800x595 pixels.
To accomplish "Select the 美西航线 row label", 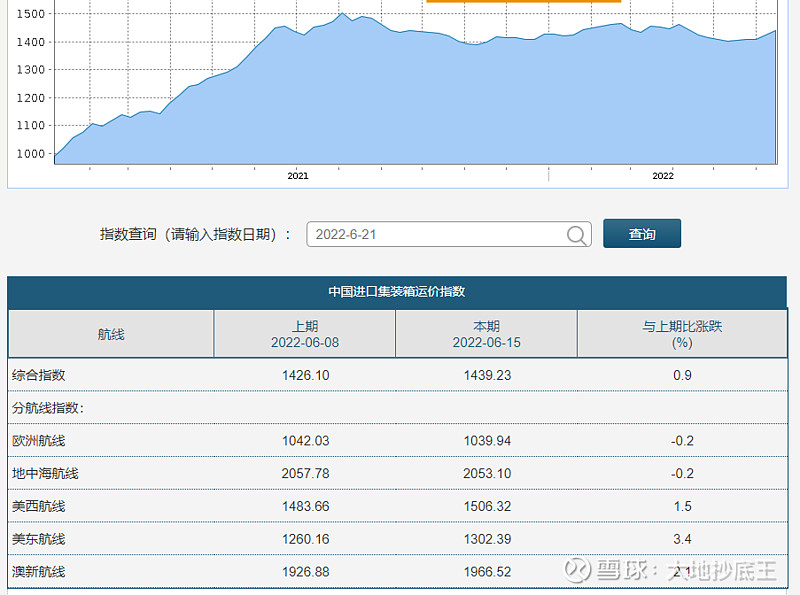I will click(x=38, y=506).
